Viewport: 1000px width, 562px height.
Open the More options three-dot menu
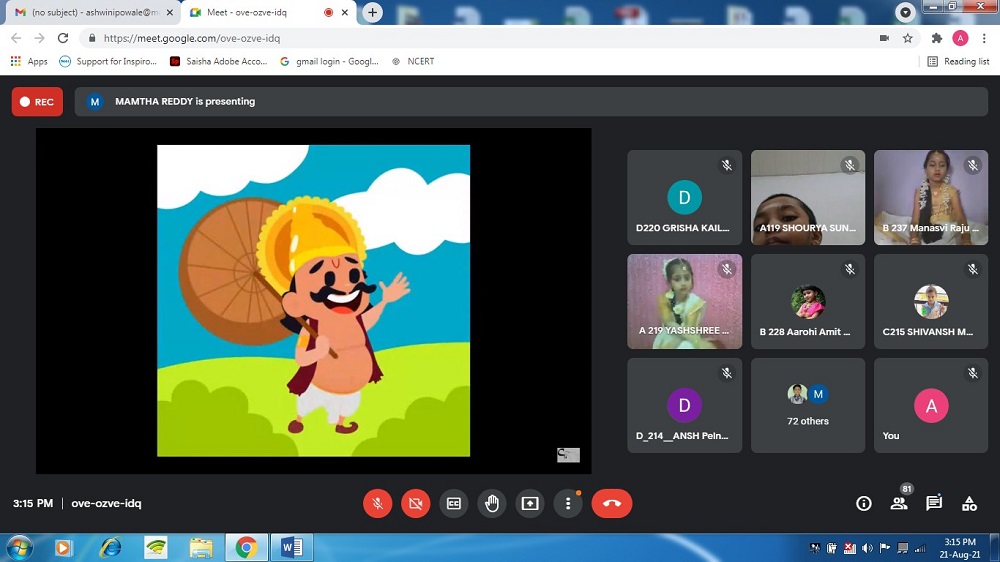point(567,504)
